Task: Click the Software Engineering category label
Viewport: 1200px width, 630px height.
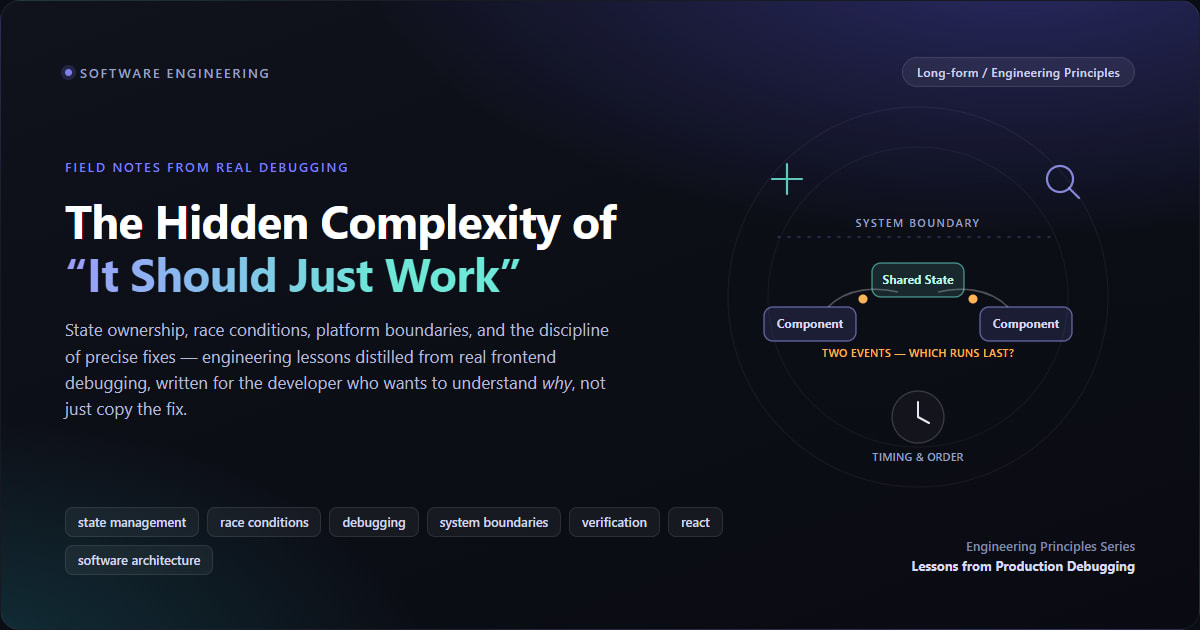Action: [175, 73]
